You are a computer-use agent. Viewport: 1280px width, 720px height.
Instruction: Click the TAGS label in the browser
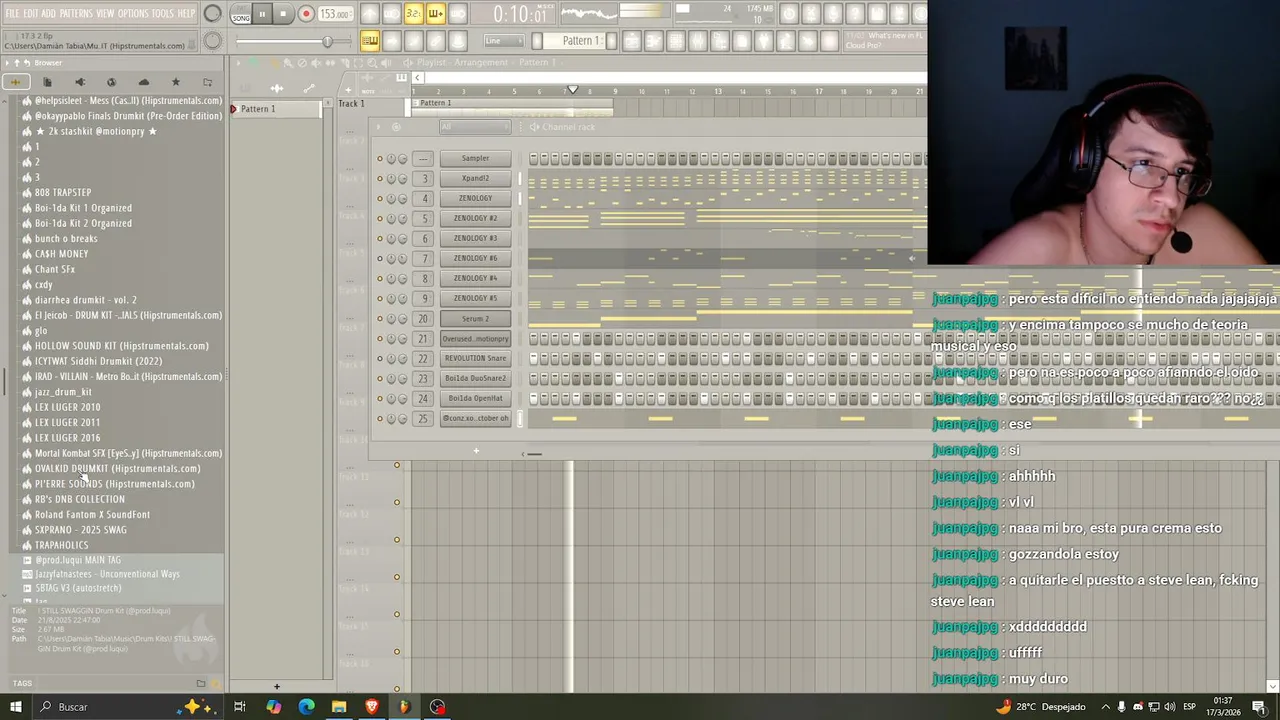pyautogui.click(x=22, y=683)
